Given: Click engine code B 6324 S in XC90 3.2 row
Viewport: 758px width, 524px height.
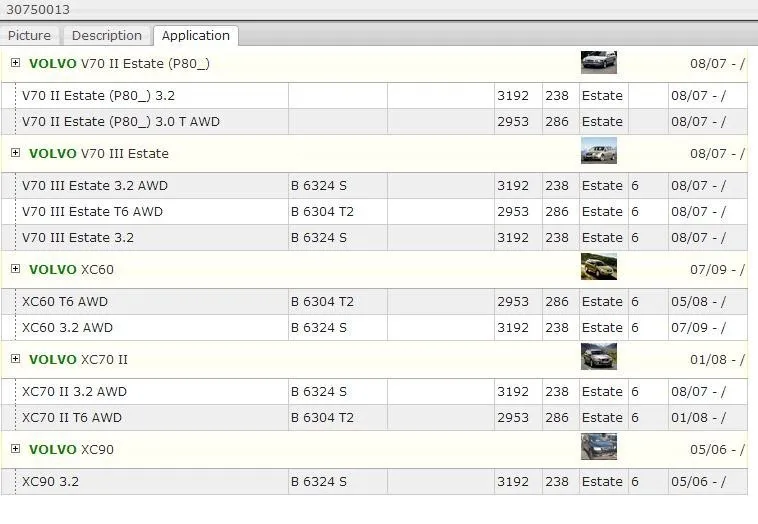Looking at the screenshot, I should (319, 481).
